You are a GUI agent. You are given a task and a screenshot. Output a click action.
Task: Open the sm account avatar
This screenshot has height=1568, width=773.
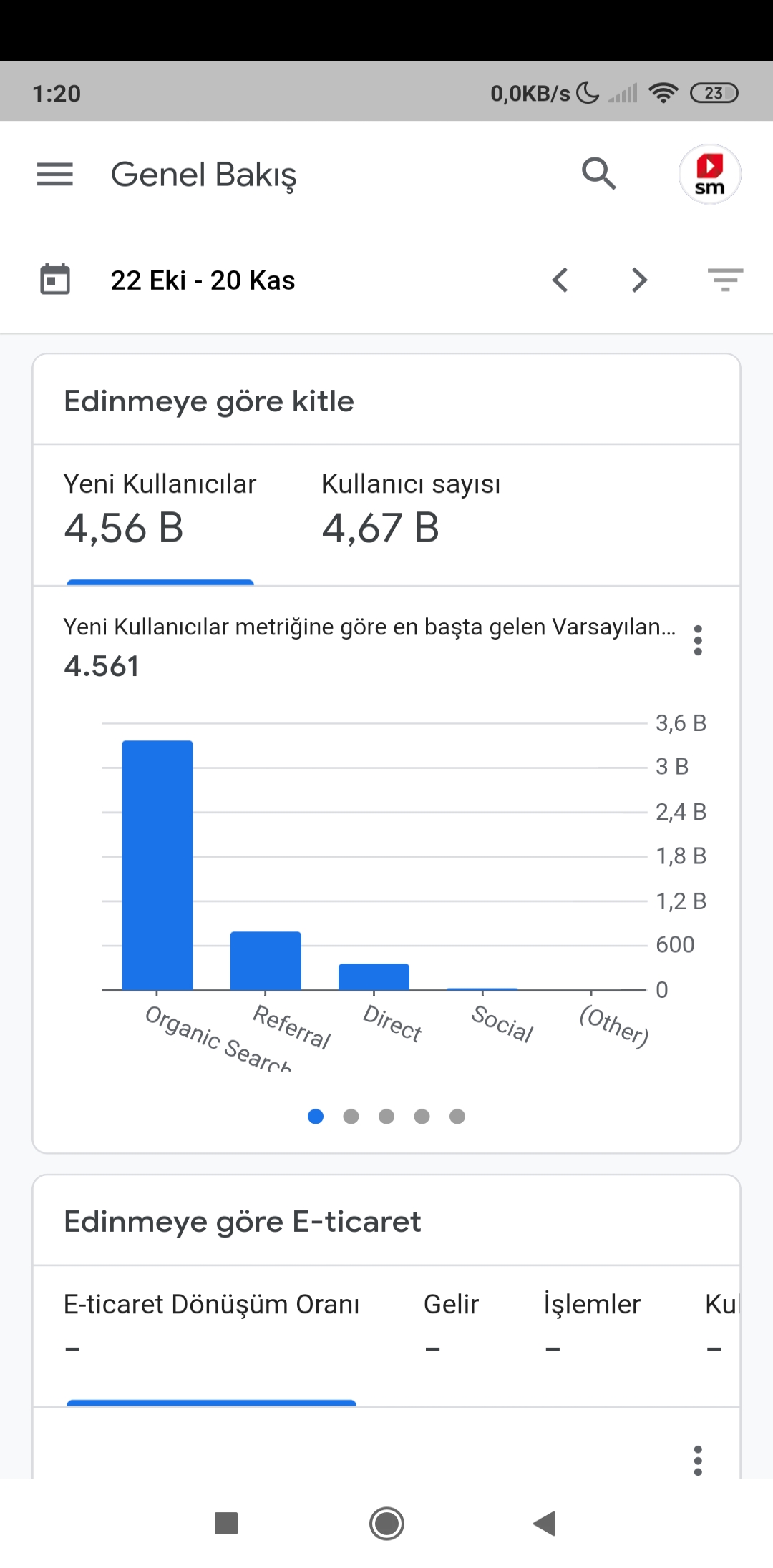709,174
